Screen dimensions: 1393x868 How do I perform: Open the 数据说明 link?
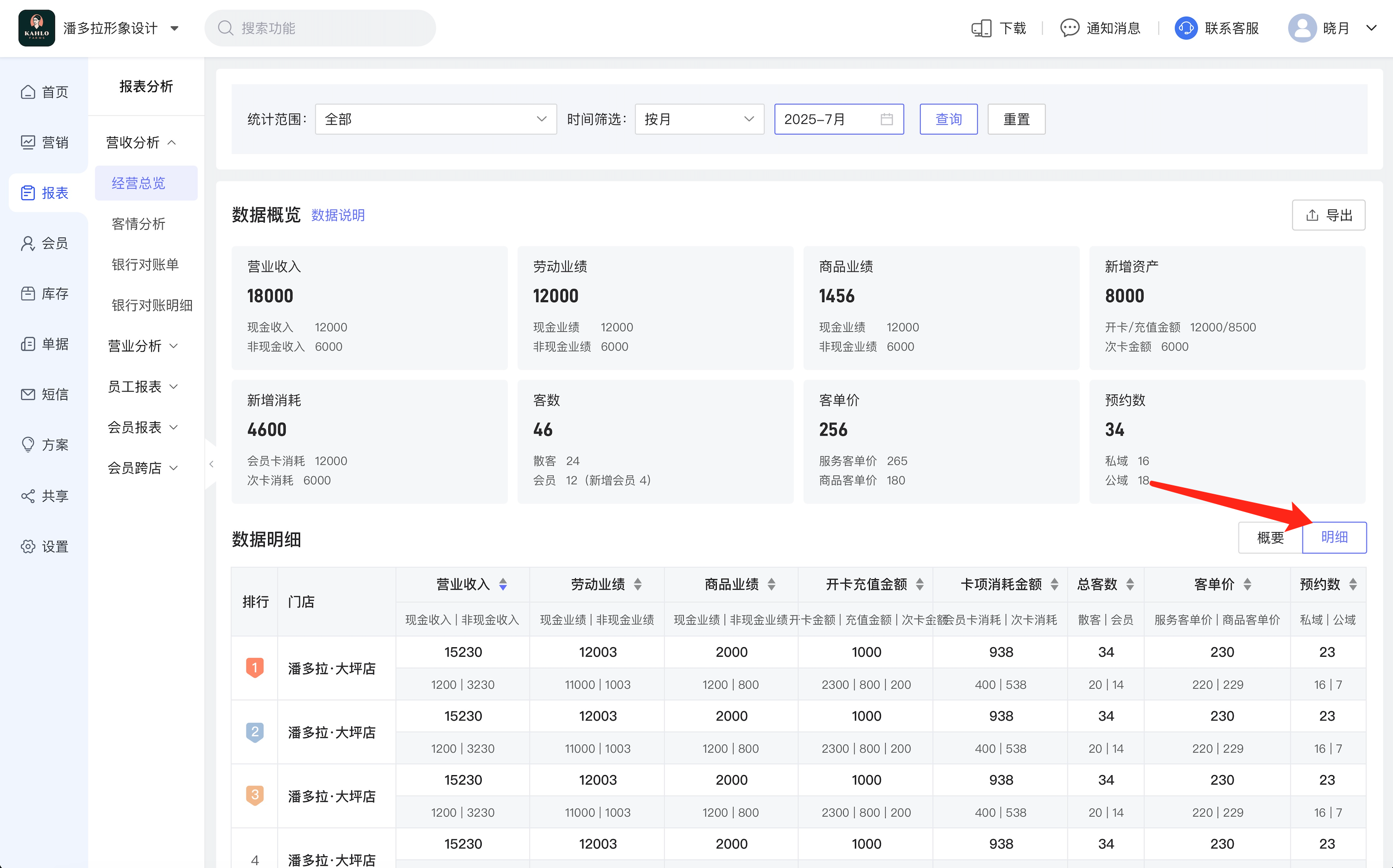click(x=337, y=215)
